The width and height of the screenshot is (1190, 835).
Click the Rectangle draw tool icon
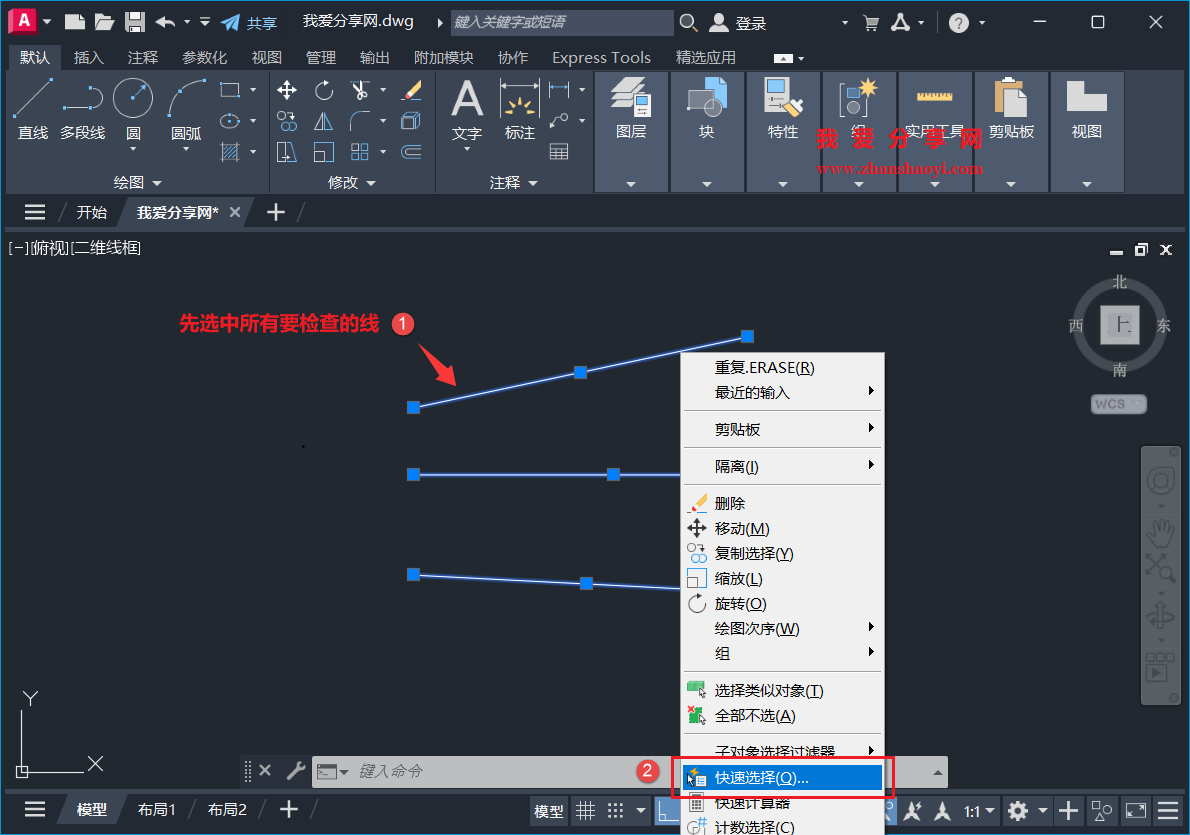tap(230, 90)
